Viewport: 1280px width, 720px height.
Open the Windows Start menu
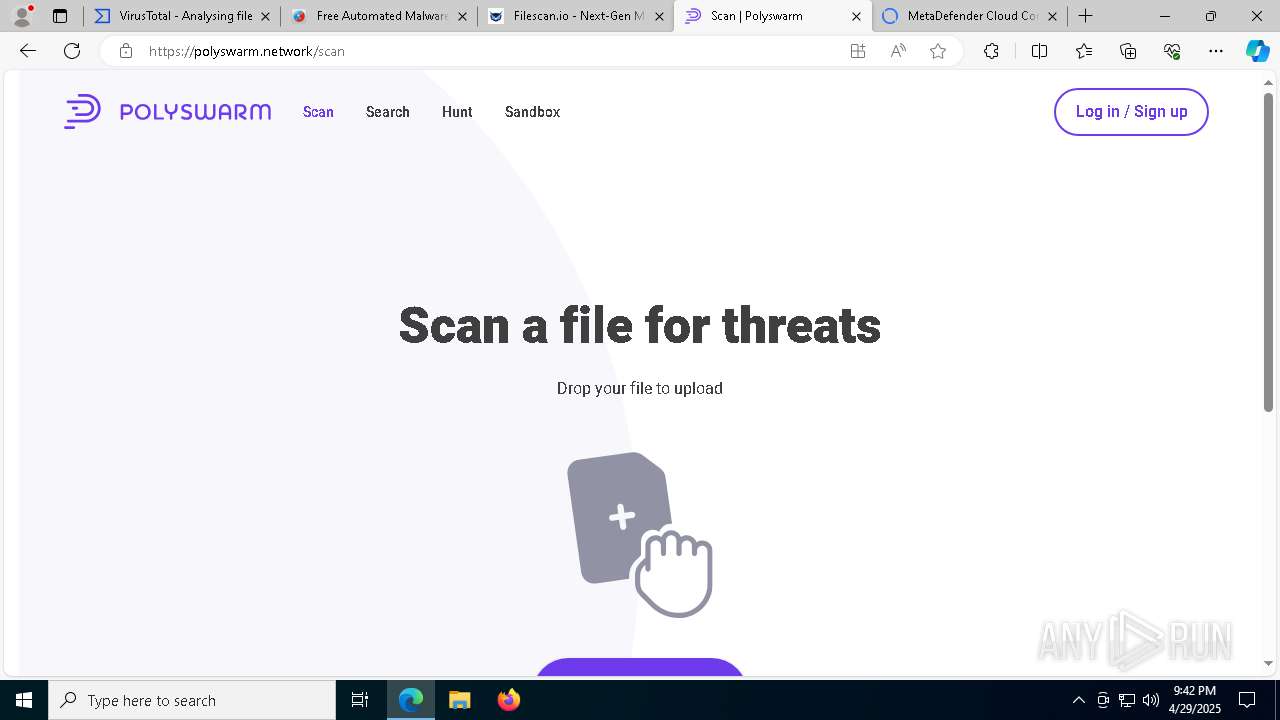tap(24, 700)
